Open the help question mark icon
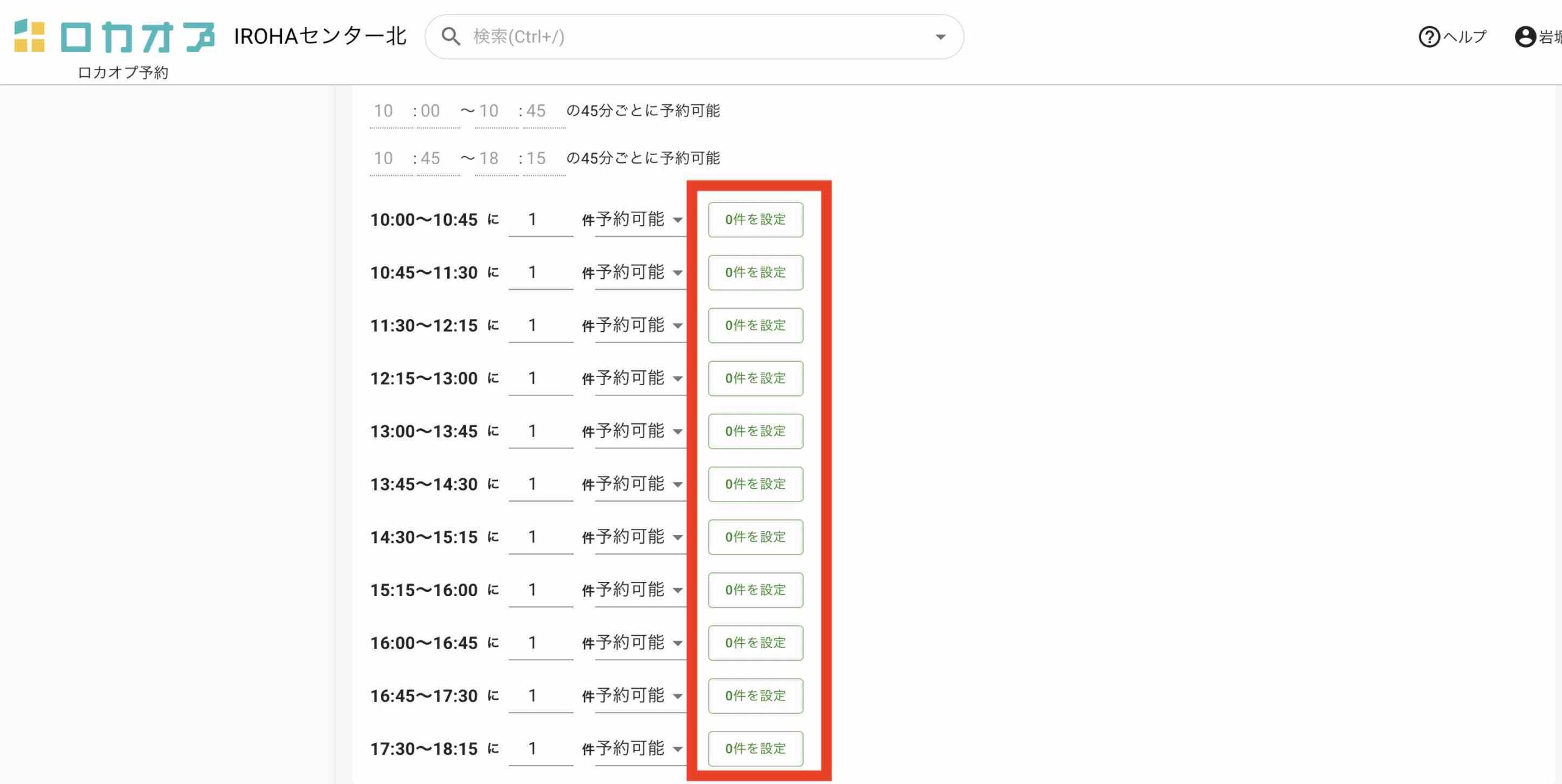The height and width of the screenshot is (784, 1562). point(1428,37)
